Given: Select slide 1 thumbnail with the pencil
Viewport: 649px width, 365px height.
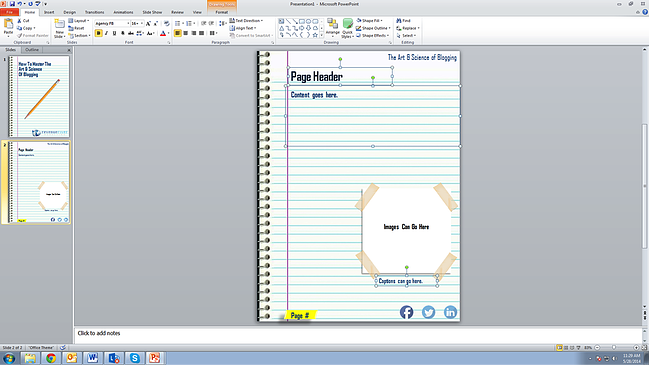Looking at the screenshot, I should point(39,96).
